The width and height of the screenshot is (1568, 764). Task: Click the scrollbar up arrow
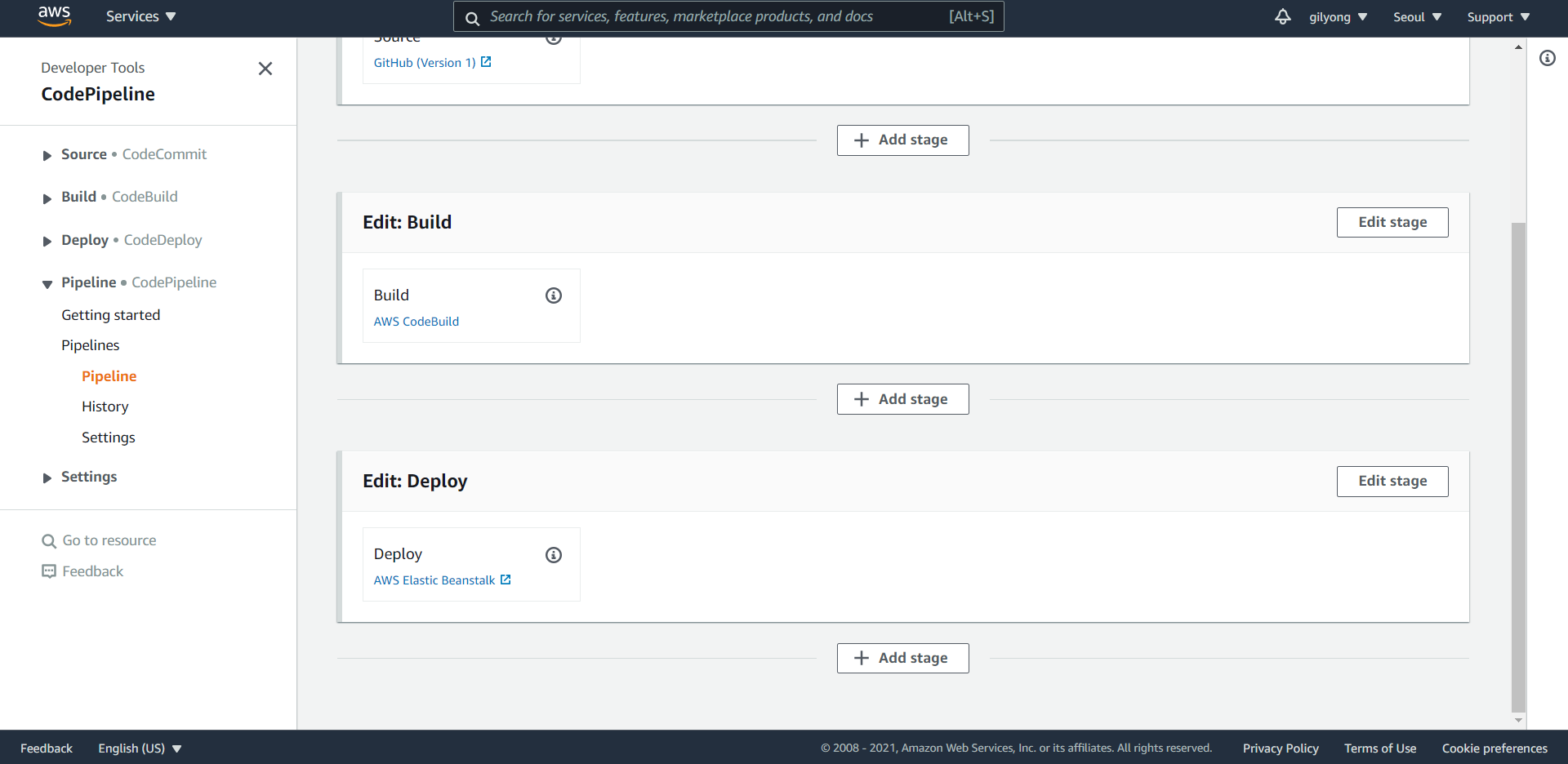pyautogui.click(x=1518, y=47)
